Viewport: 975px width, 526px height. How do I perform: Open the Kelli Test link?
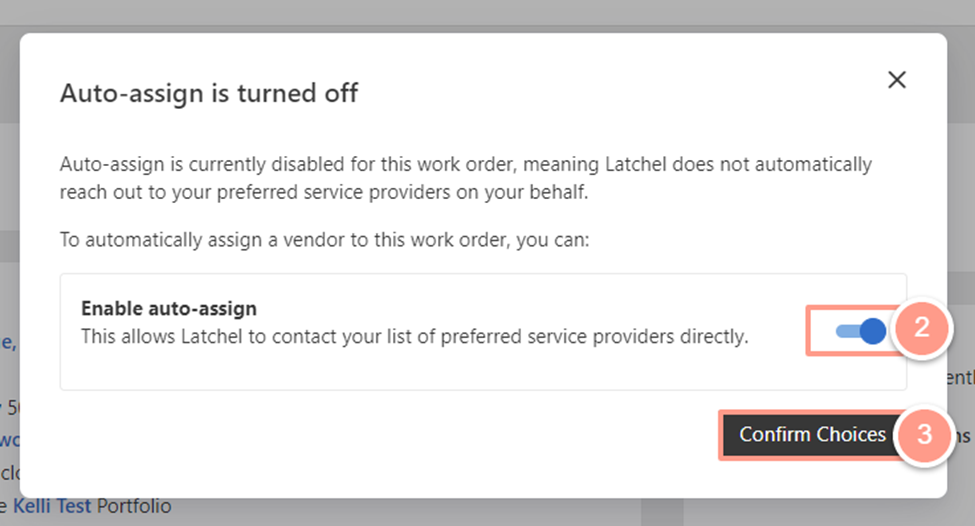52,506
